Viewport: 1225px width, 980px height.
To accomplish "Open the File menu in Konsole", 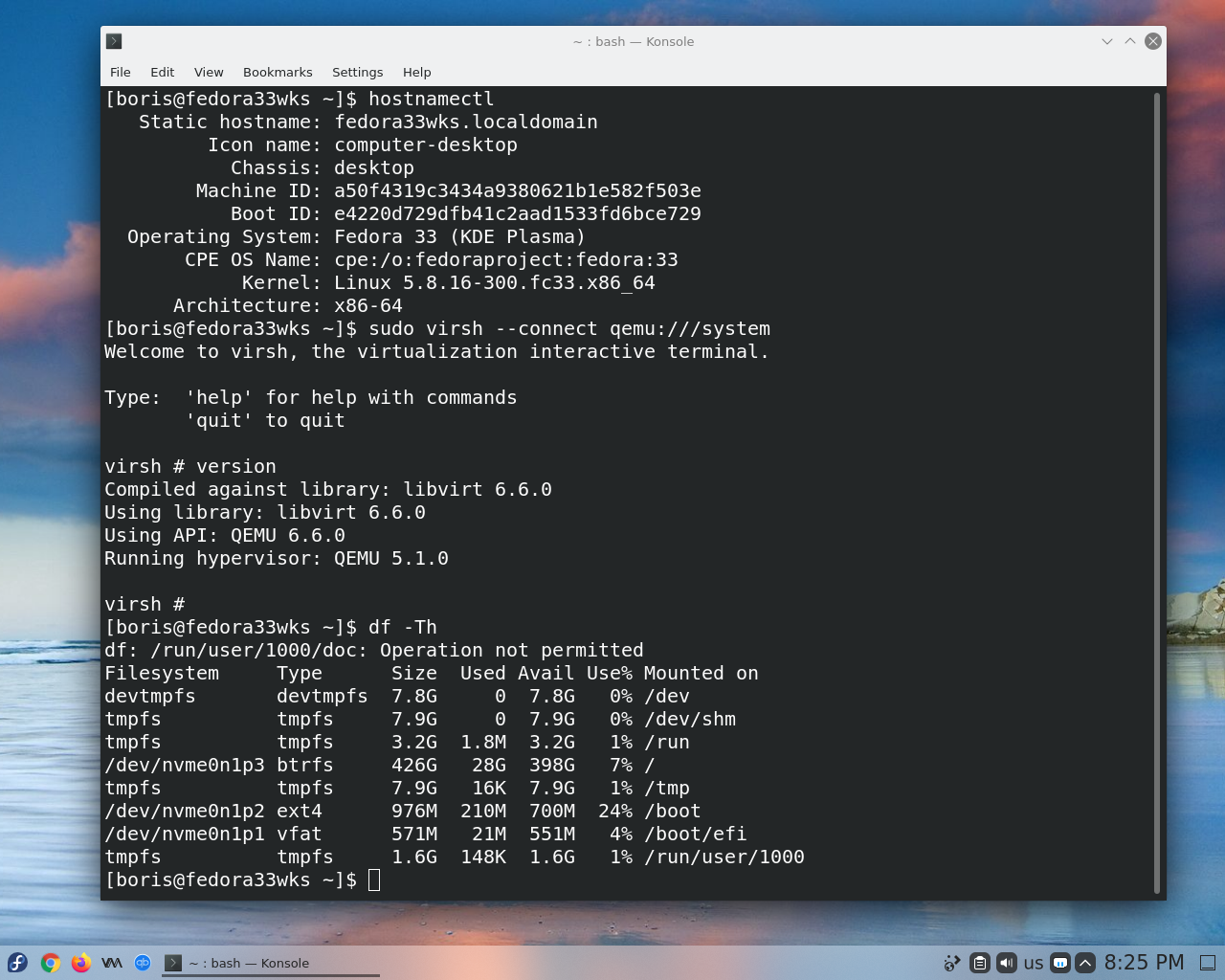I will (120, 72).
